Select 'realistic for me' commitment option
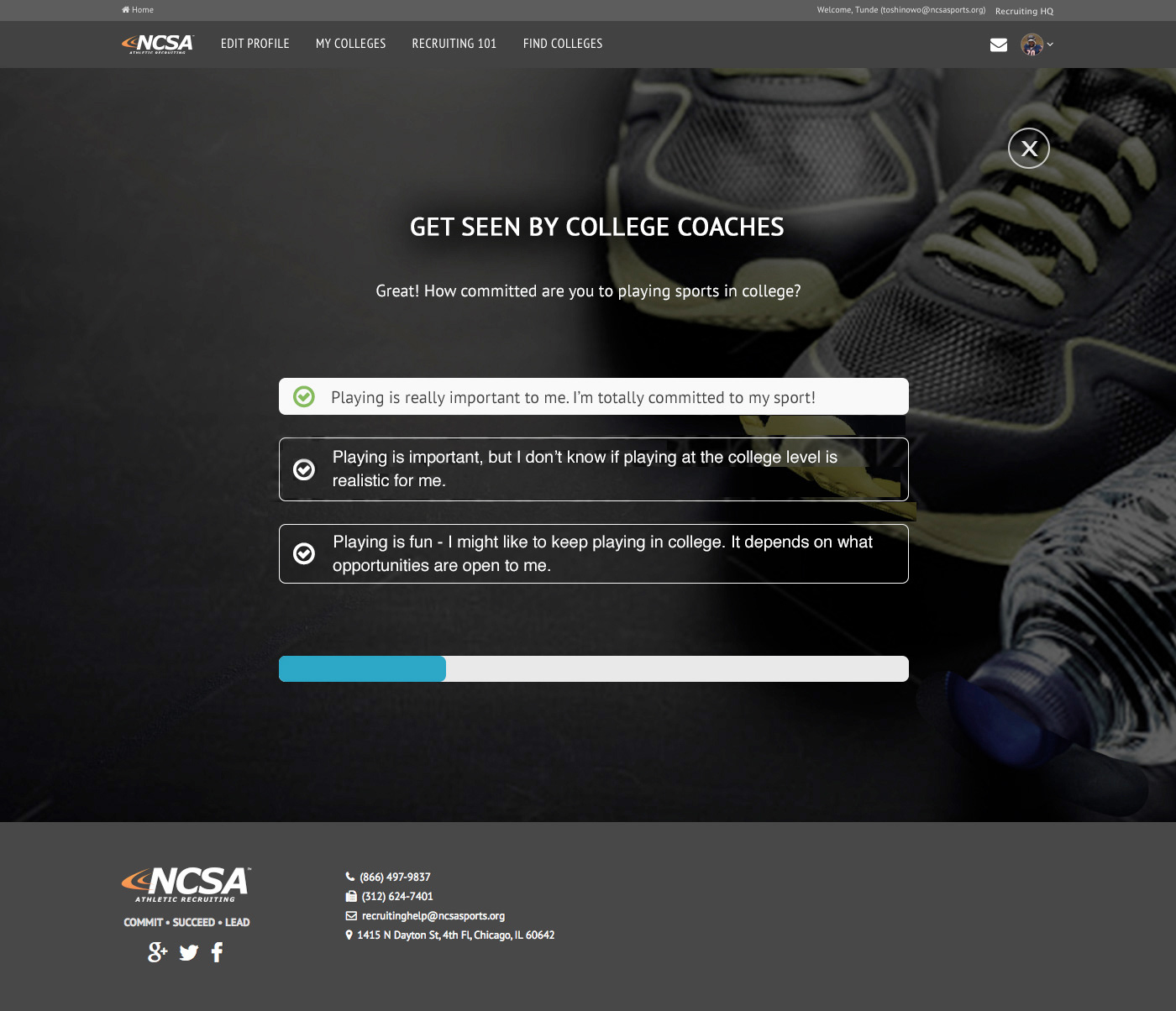This screenshot has height=1011, width=1176. point(594,469)
